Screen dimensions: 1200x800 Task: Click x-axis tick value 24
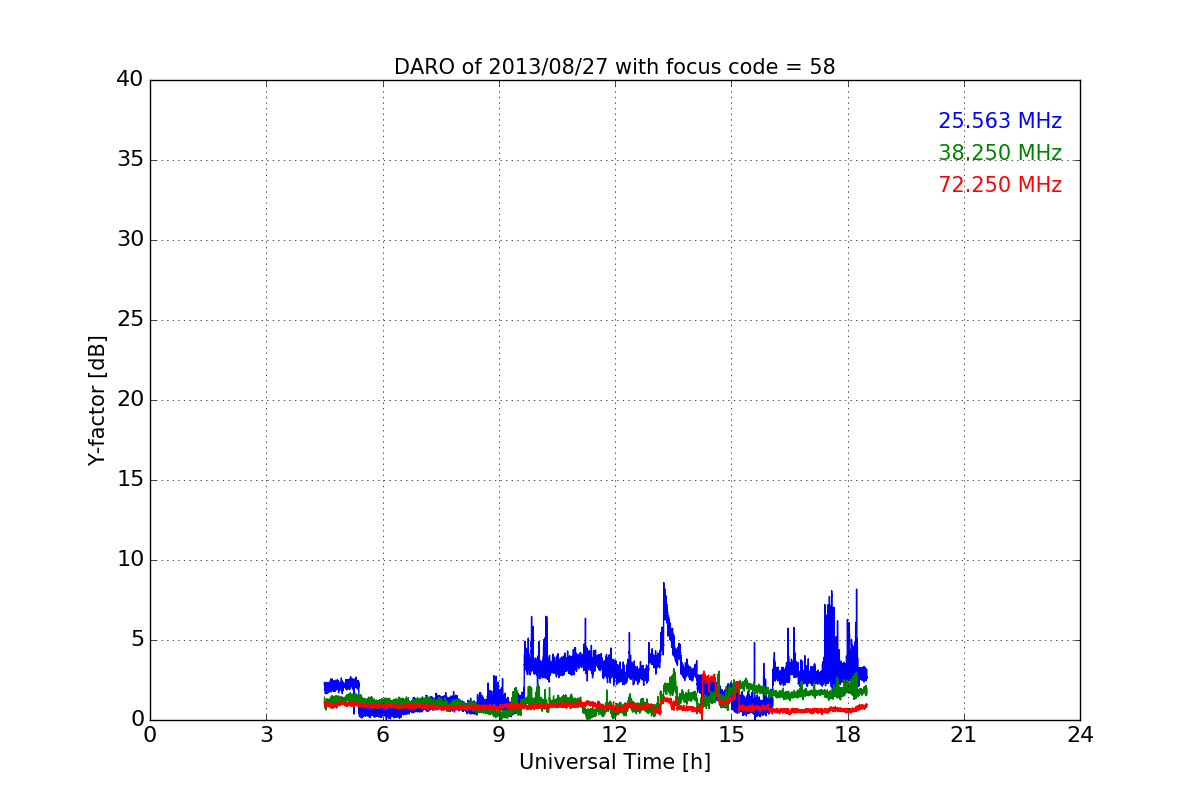point(1080,735)
